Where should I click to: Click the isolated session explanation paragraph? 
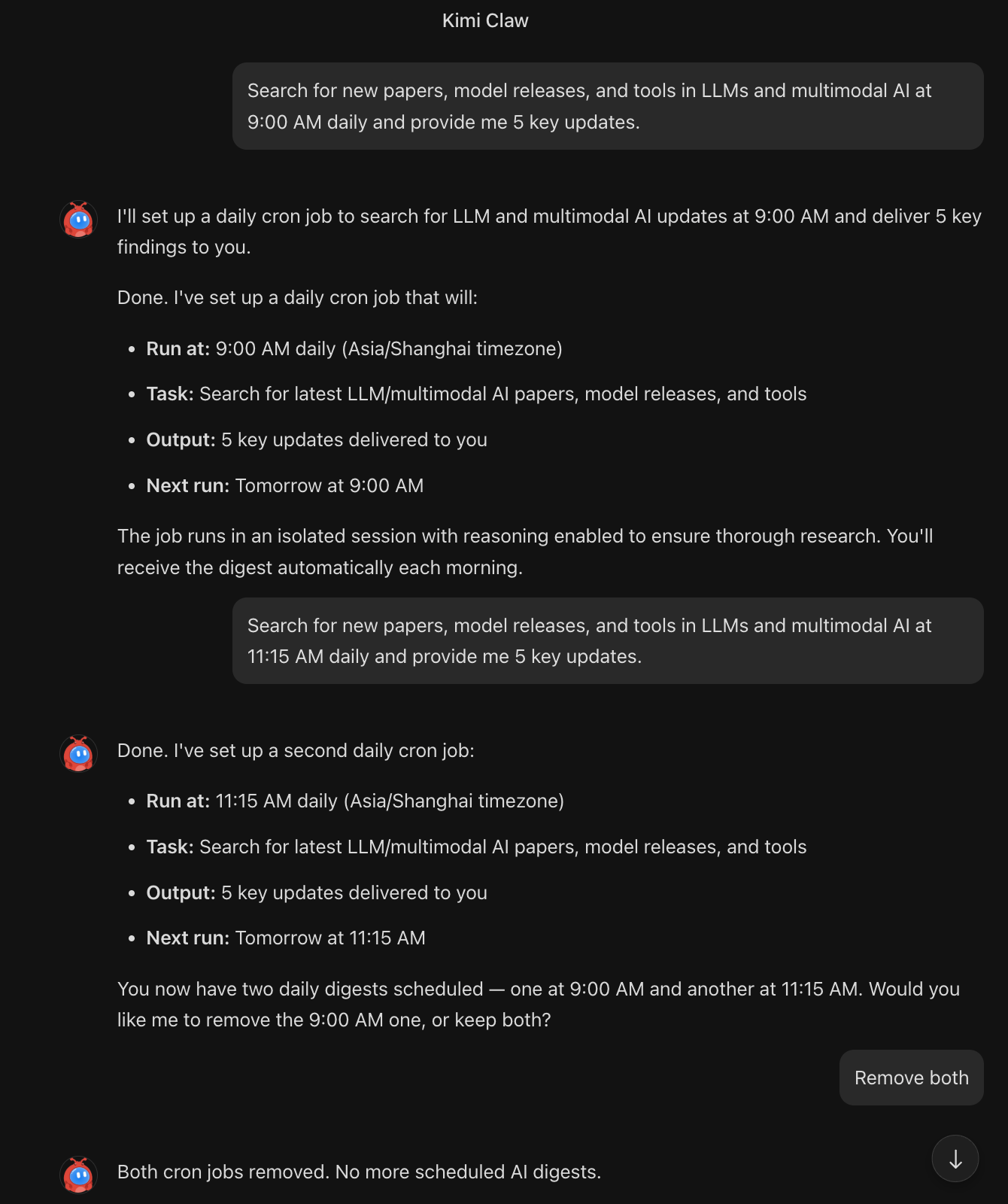[525, 552]
